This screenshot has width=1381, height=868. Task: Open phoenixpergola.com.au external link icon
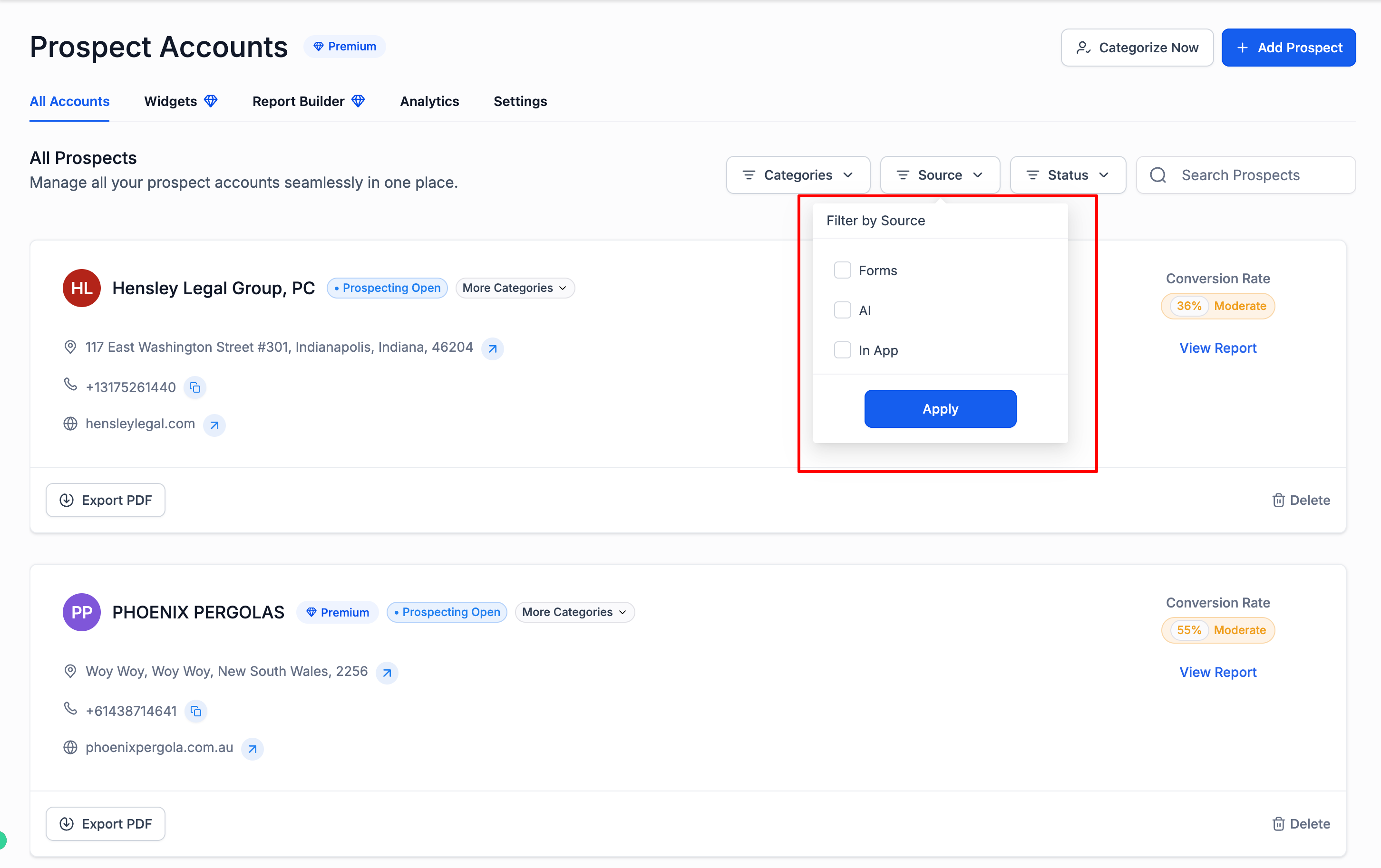tap(253, 749)
